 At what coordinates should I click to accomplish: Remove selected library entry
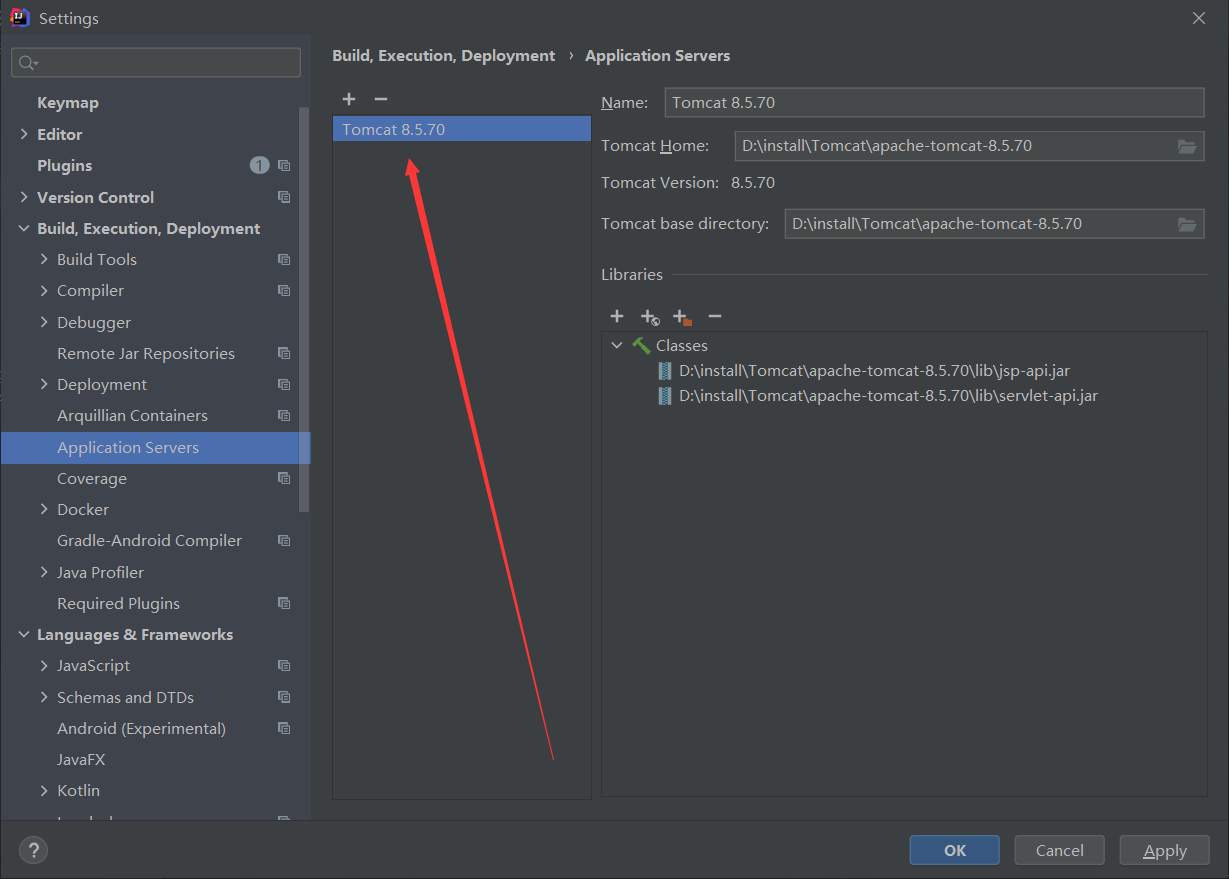(715, 316)
